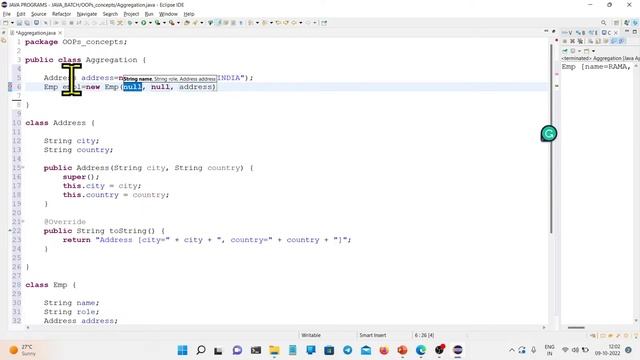Collapse the Address constructor fold marker
The image size is (640, 360).
[x=23, y=167]
